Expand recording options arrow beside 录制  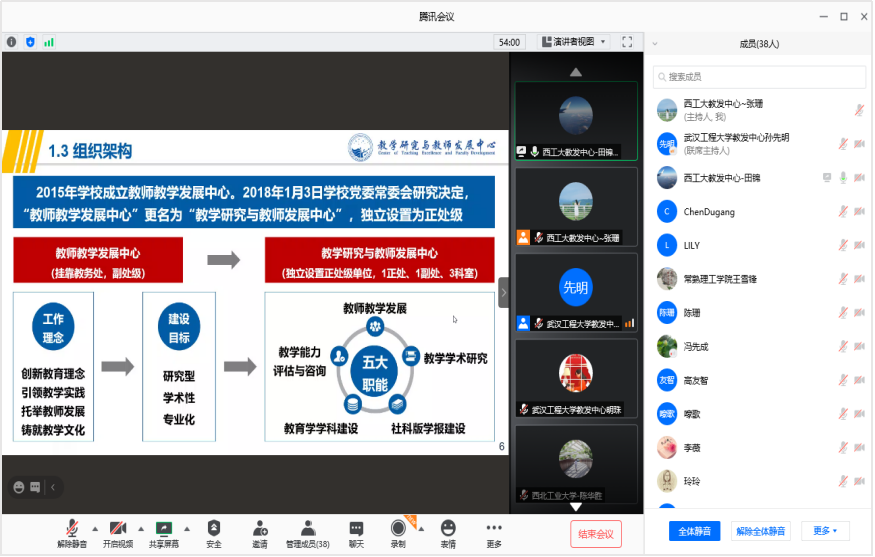(421, 529)
